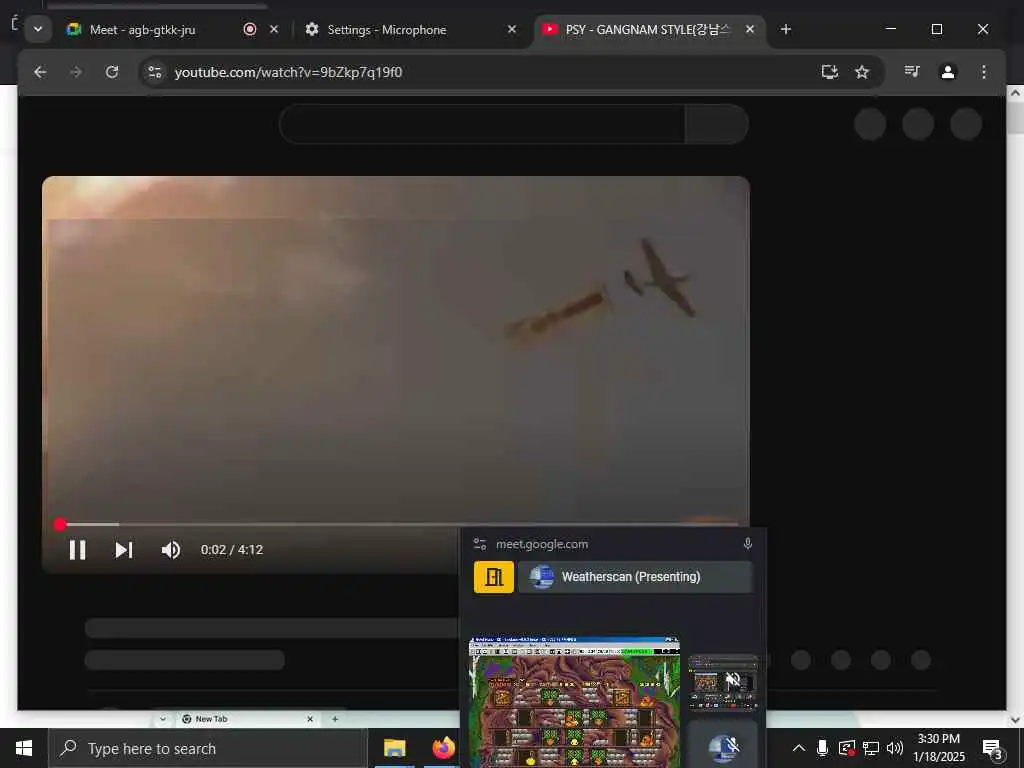Select Weatherscan (Presenting) in Meet popup
This screenshot has height=768, width=1024.
[635, 577]
